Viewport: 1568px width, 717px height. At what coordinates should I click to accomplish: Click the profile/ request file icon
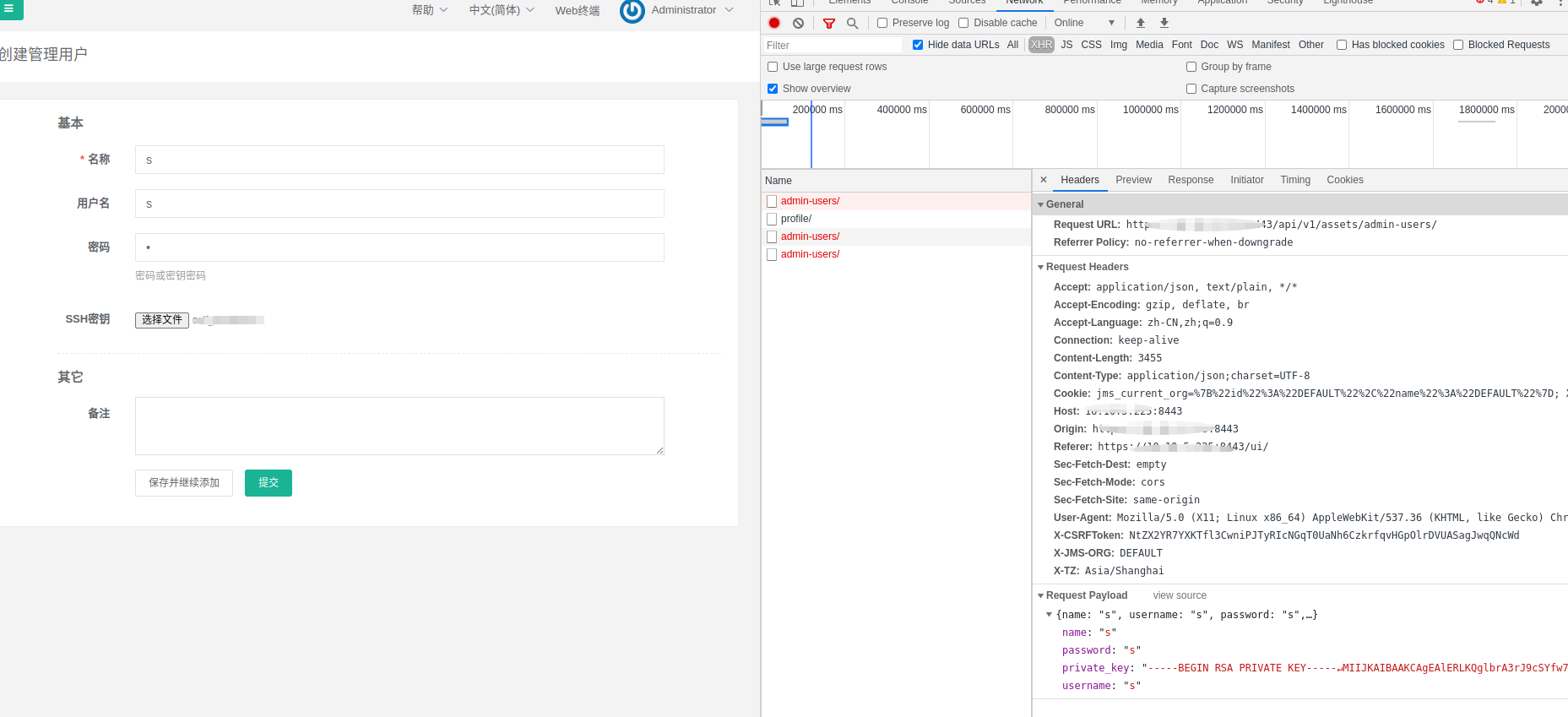pyautogui.click(x=772, y=219)
